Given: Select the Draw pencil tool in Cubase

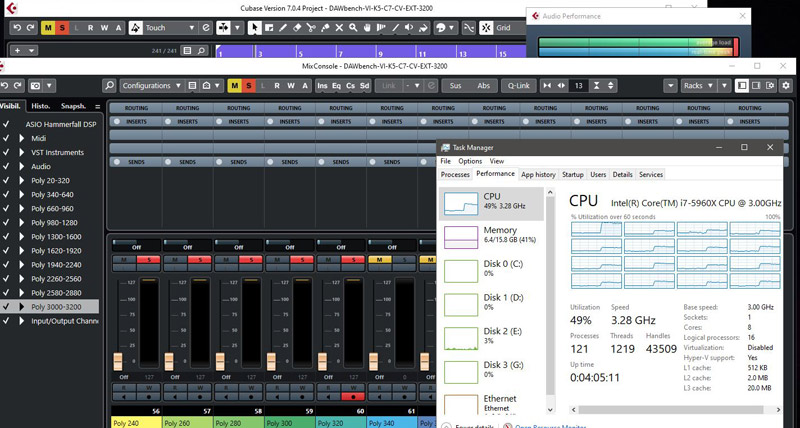Looking at the screenshot, I should pyautogui.click(x=283, y=28).
